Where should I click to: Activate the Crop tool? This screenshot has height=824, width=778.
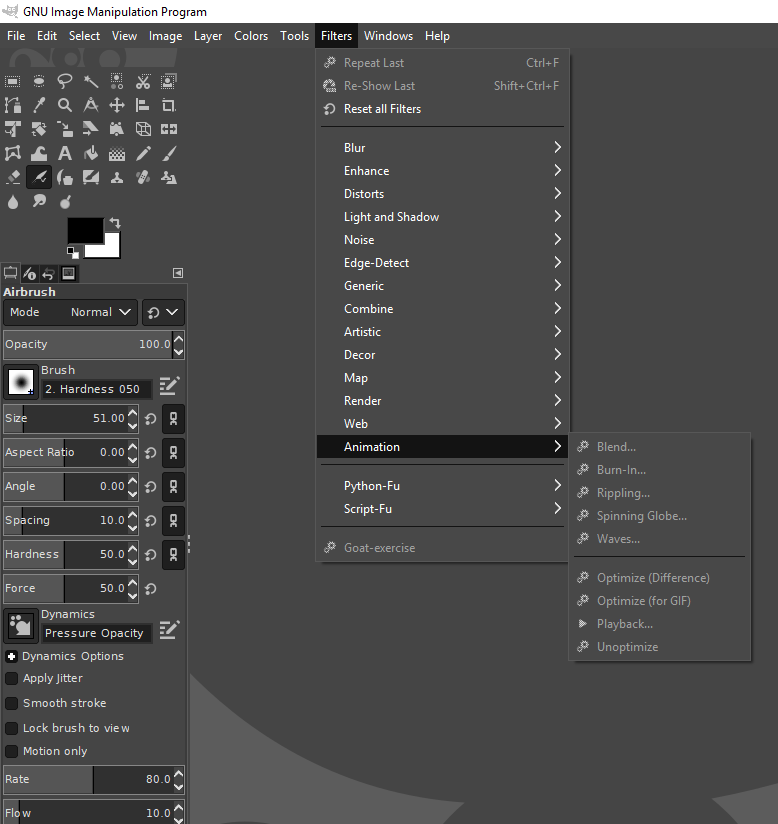(x=169, y=105)
